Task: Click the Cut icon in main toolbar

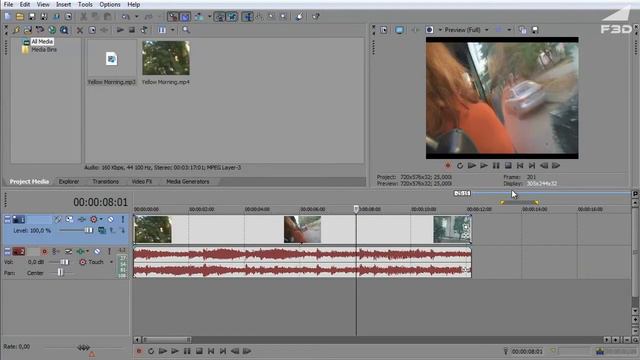Action: point(83,17)
